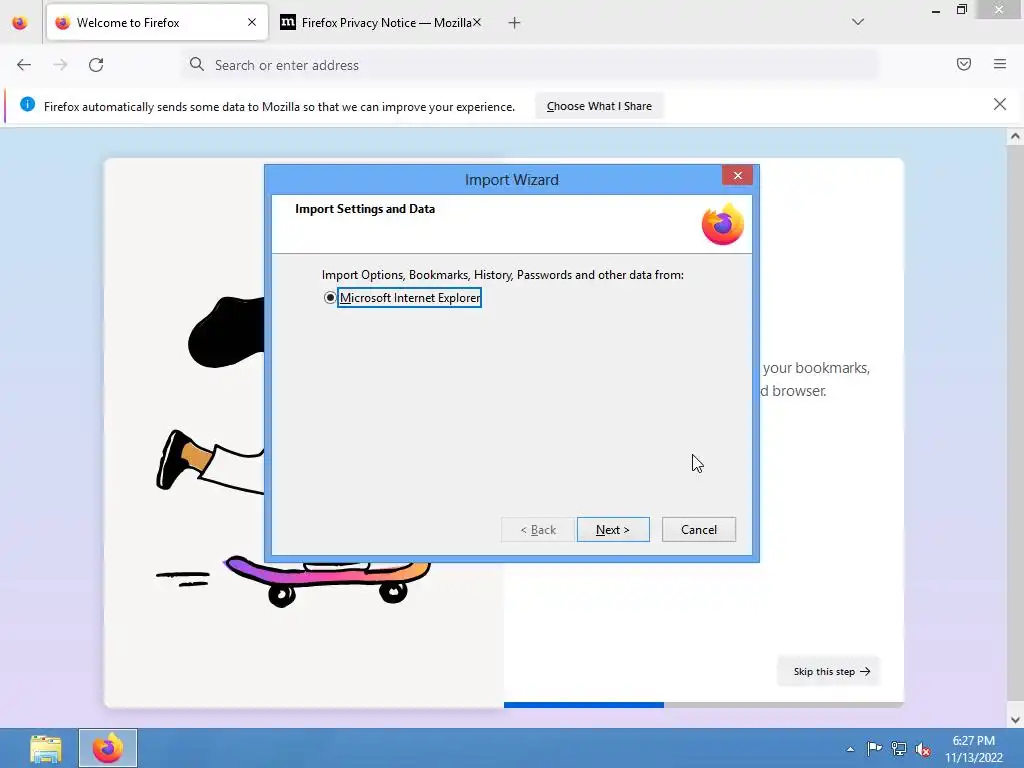Image resolution: width=1024 pixels, height=768 pixels.
Task: Click the info icon in notification bar
Action: [27, 104]
